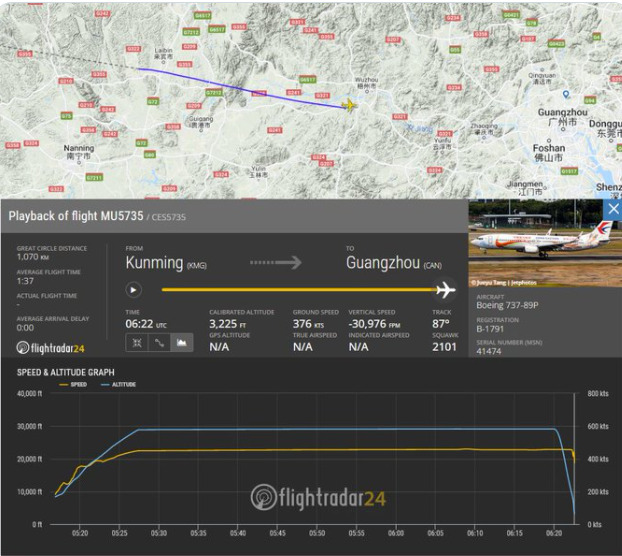Click the serial number 41474
622x556 pixels.
[489, 351]
